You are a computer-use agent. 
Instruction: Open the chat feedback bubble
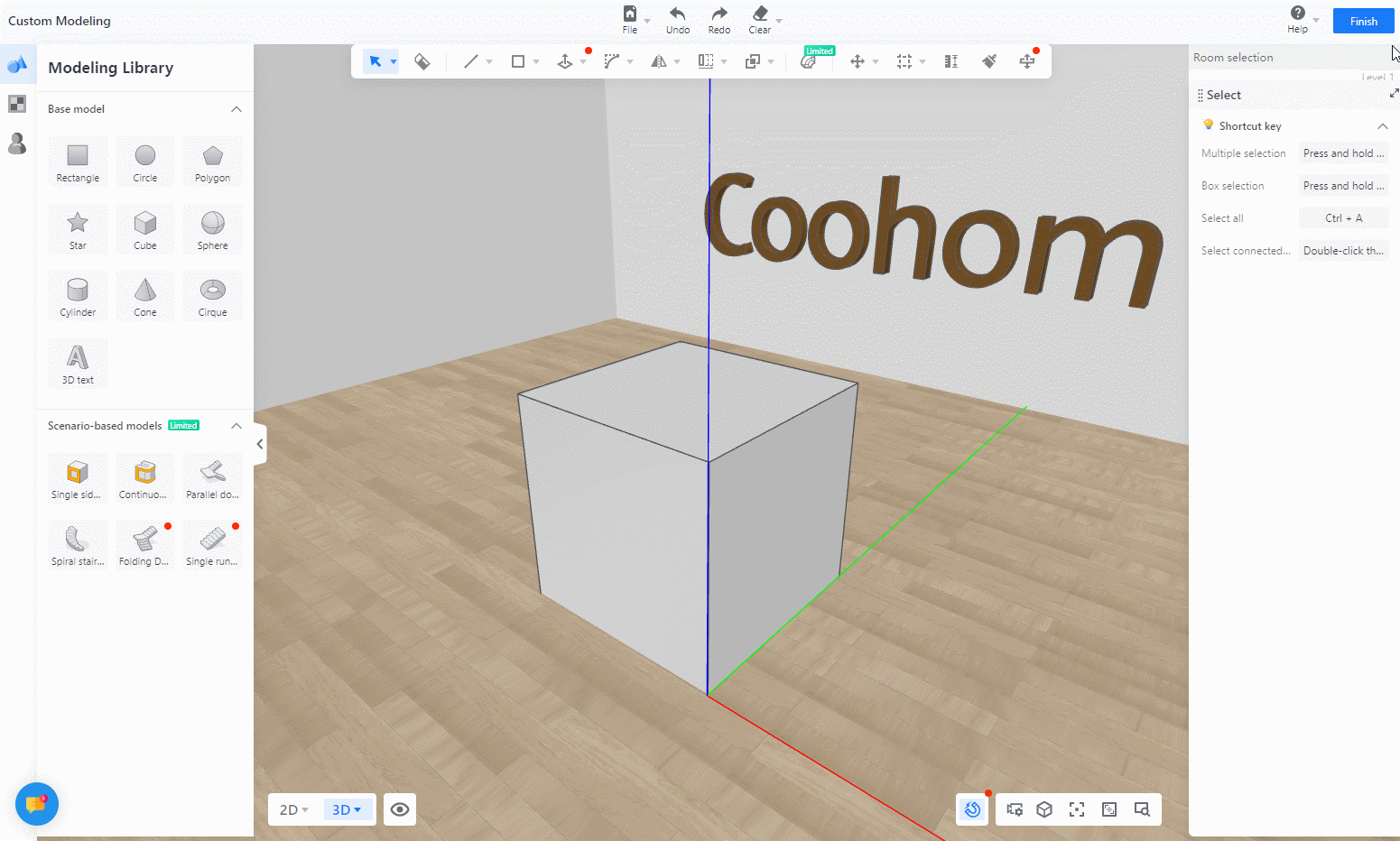(37, 803)
